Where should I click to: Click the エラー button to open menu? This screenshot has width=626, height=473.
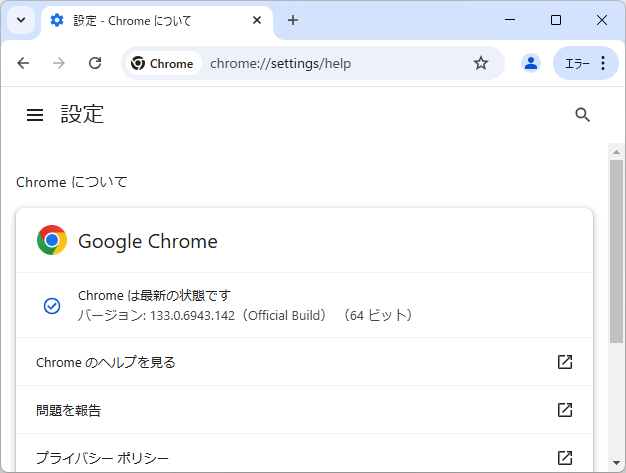[x=586, y=63]
